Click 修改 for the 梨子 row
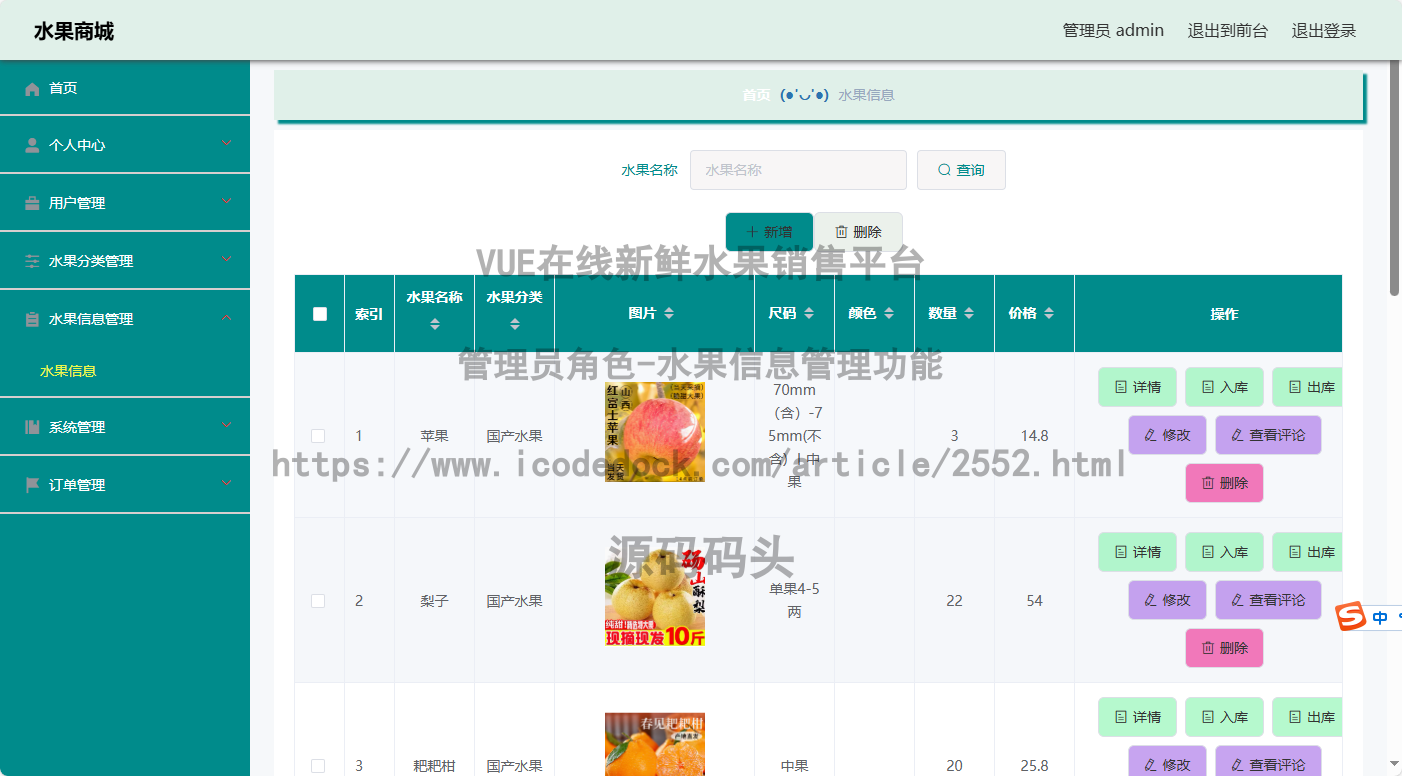 1167,600
